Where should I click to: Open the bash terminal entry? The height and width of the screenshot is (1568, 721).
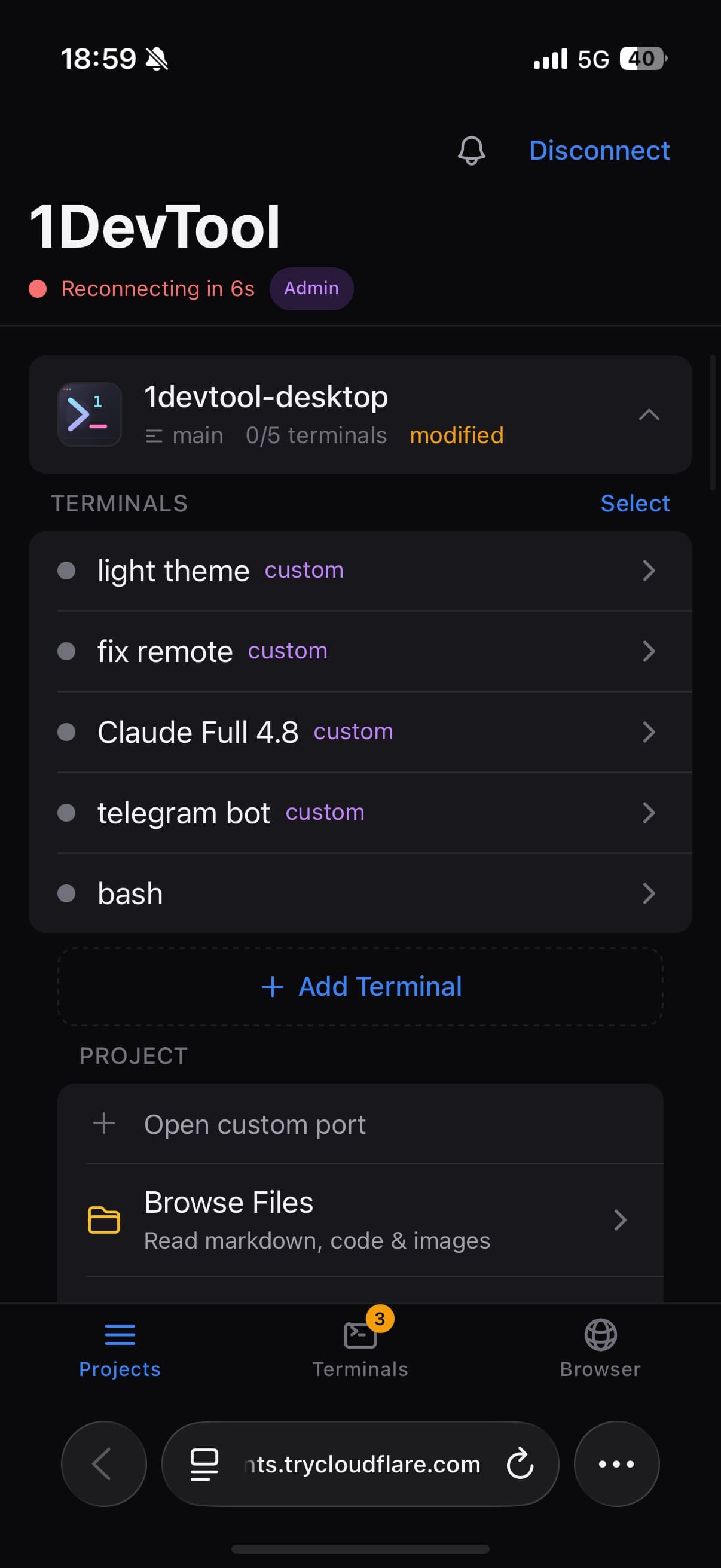tap(360, 893)
